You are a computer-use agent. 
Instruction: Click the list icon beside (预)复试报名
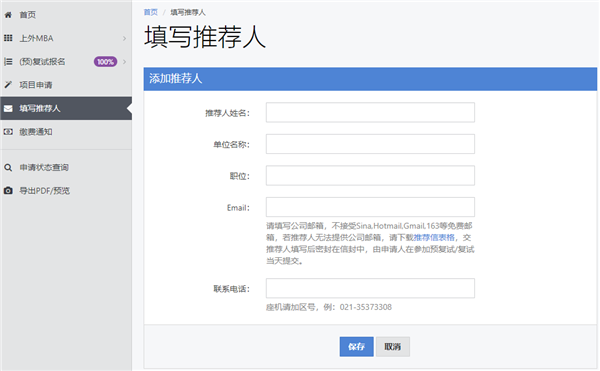[8, 62]
